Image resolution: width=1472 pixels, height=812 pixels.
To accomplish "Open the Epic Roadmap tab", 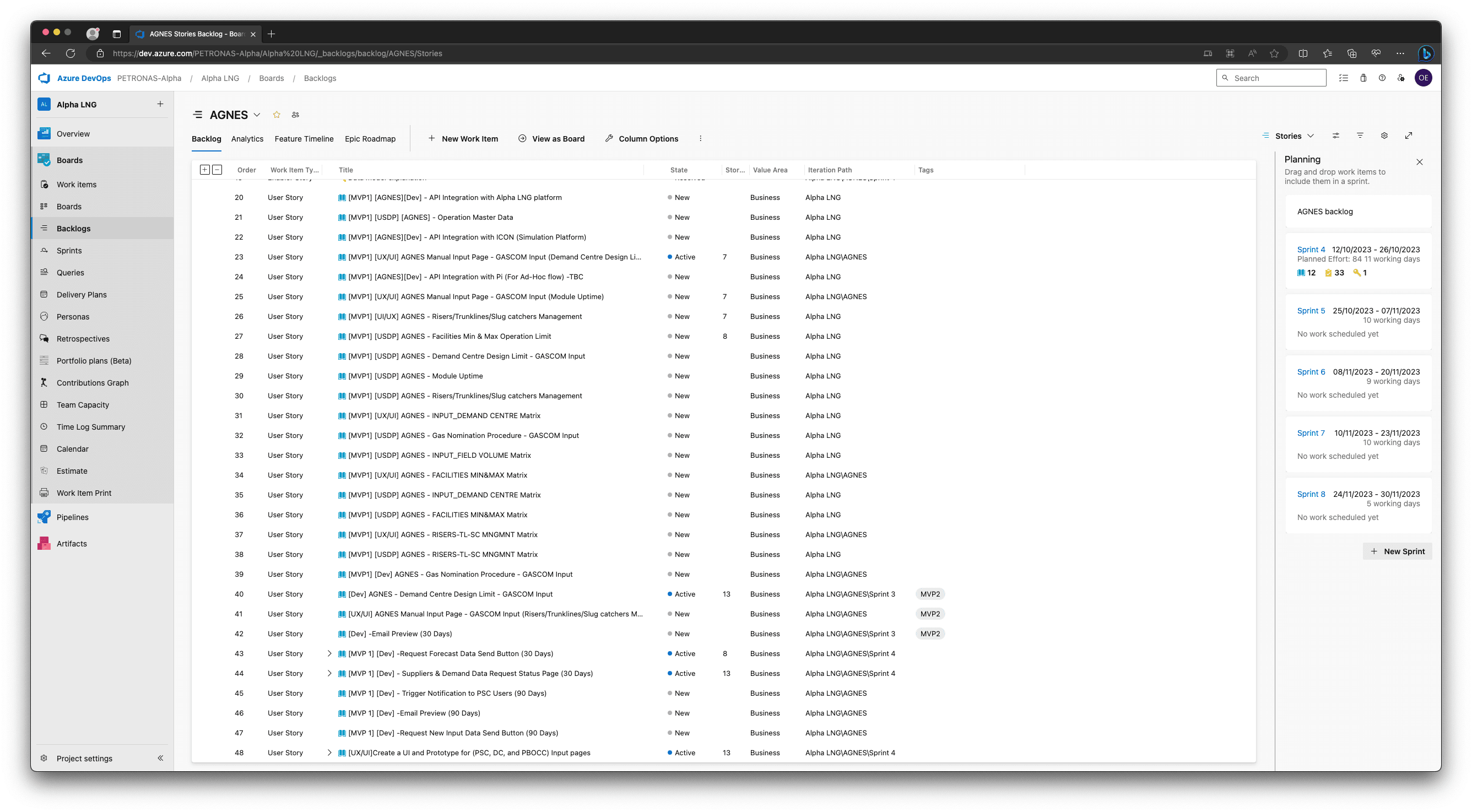I will tap(370, 139).
